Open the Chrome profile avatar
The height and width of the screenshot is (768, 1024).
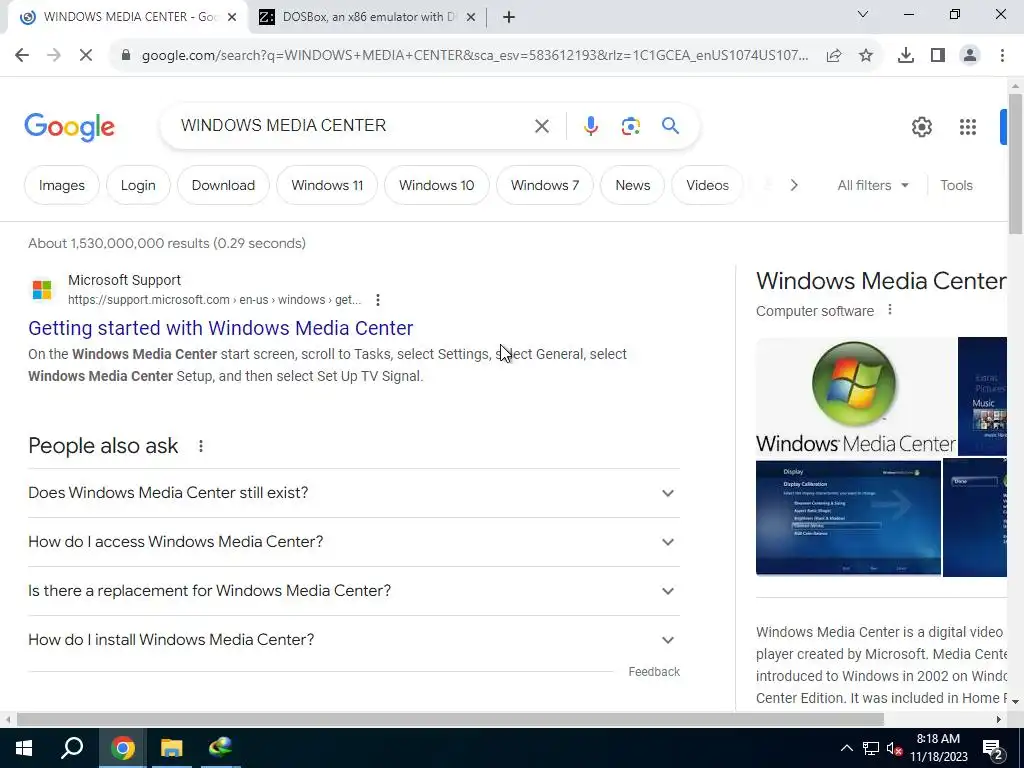pos(970,56)
